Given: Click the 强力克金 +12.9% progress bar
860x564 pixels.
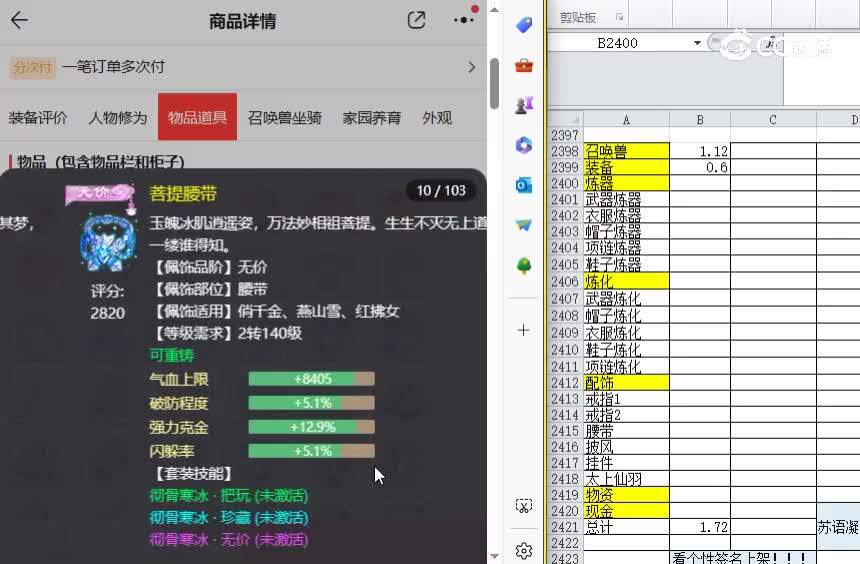Looking at the screenshot, I should click(312, 427).
